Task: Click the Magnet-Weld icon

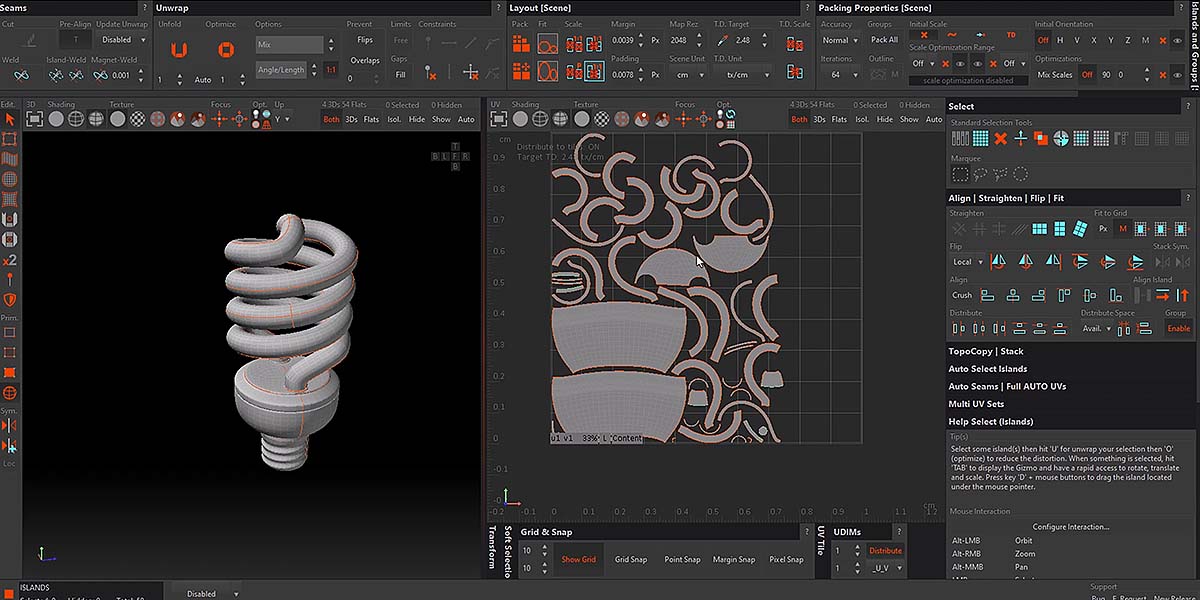Action: click(x=99, y=75)
